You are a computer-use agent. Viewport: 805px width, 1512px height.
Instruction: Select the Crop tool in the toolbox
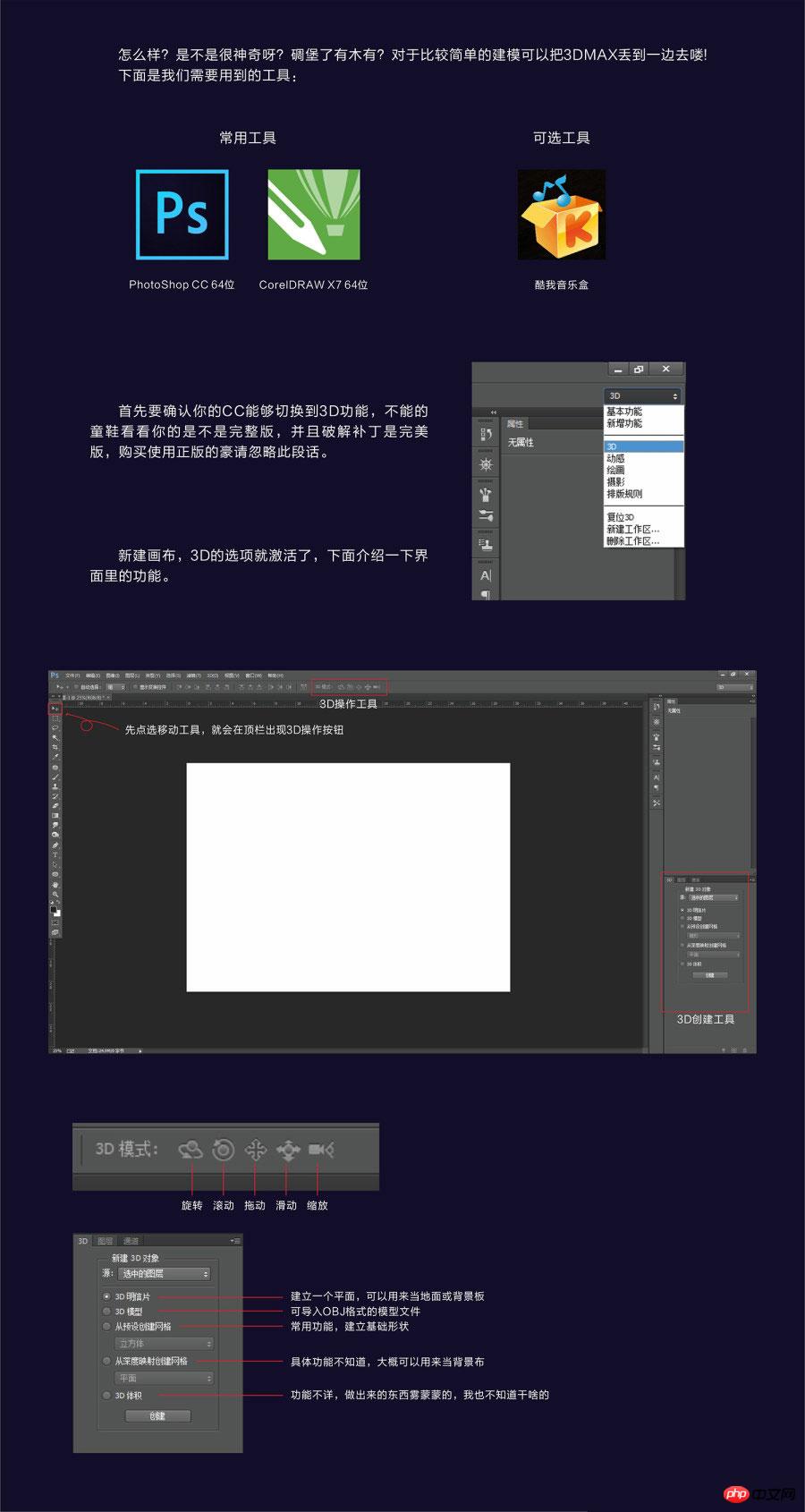tap(55, 747)
